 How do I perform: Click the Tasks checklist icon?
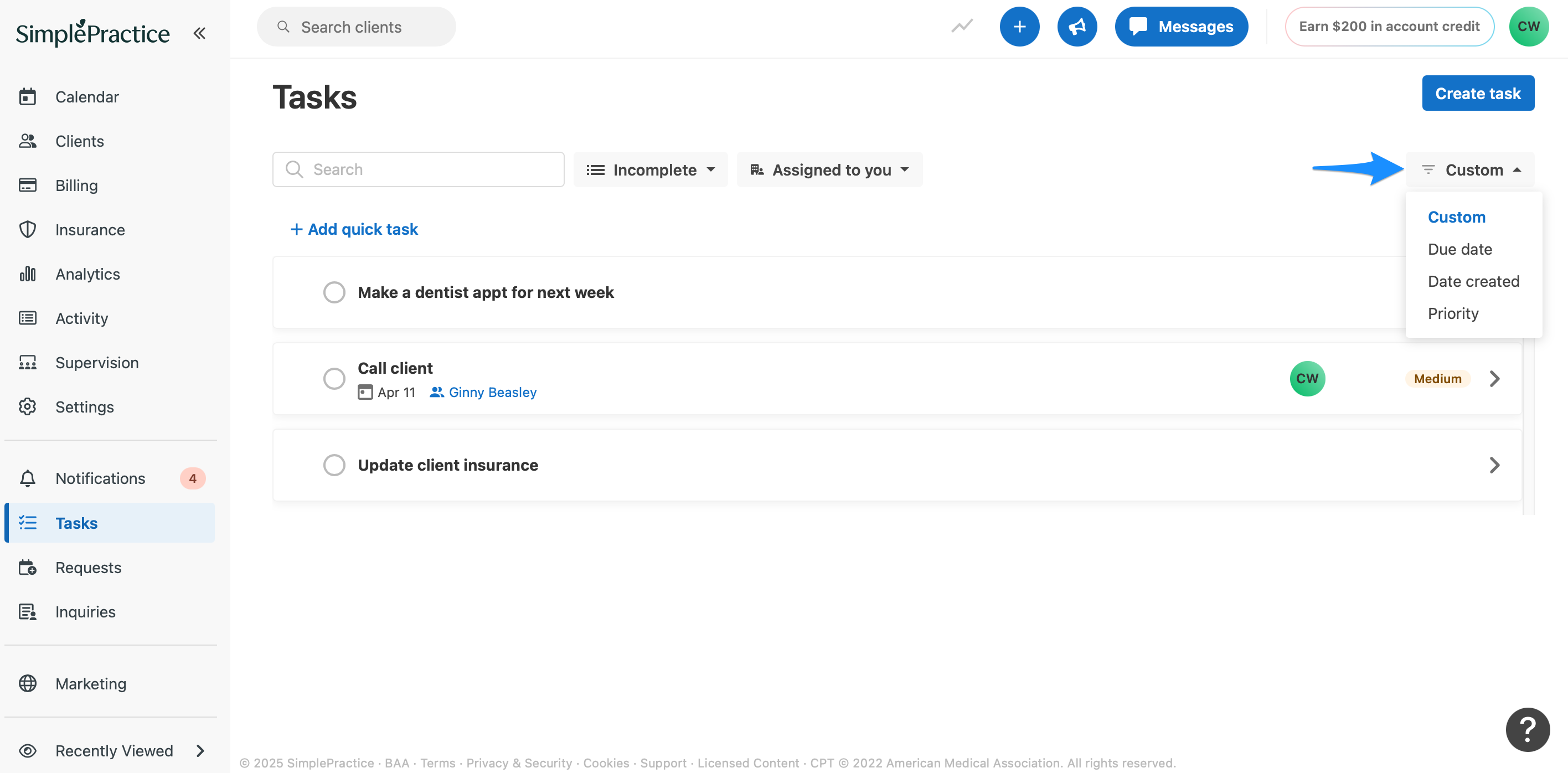(27, 523)
